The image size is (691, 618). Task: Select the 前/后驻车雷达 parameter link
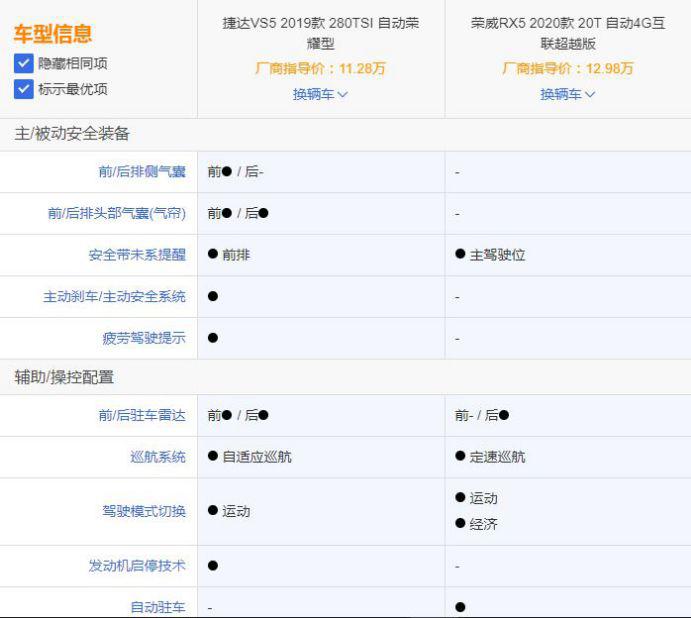(x=141, y=415)
